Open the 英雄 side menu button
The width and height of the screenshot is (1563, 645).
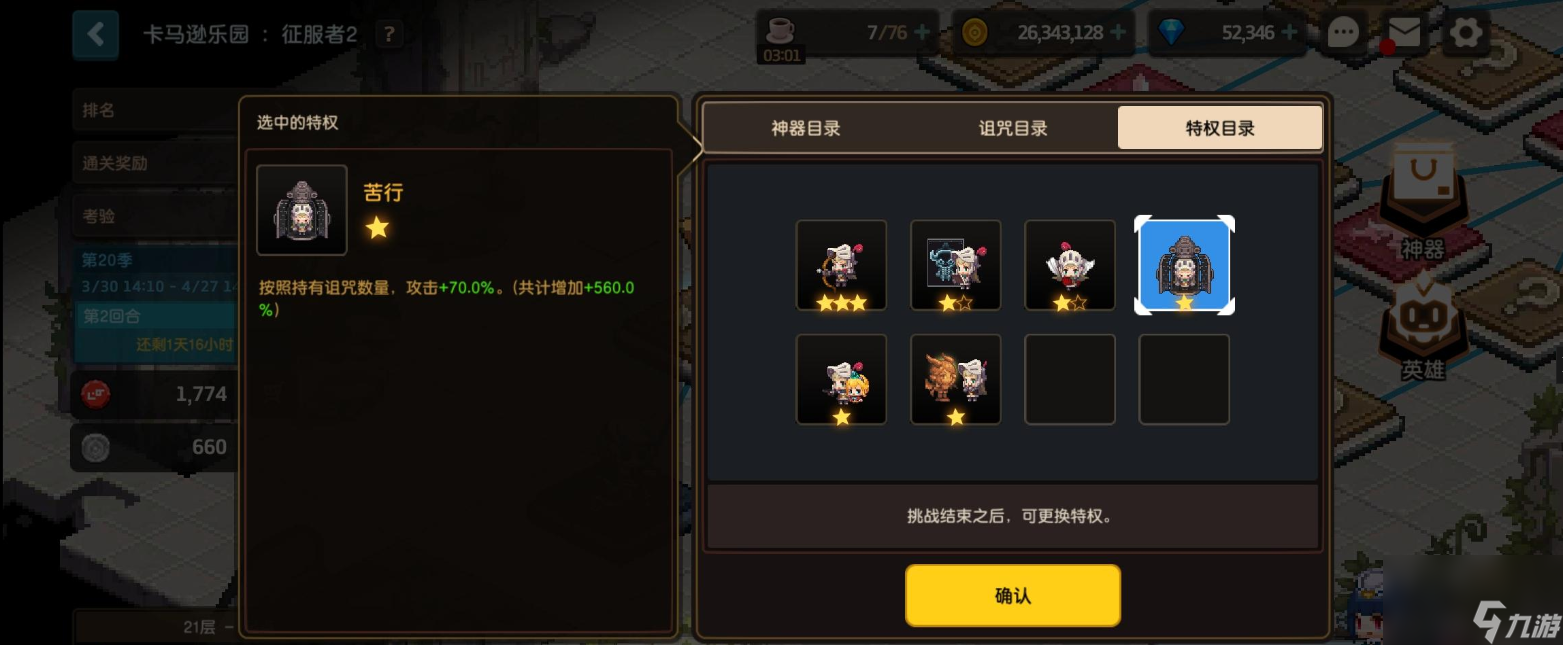(x=1422, y=330)
